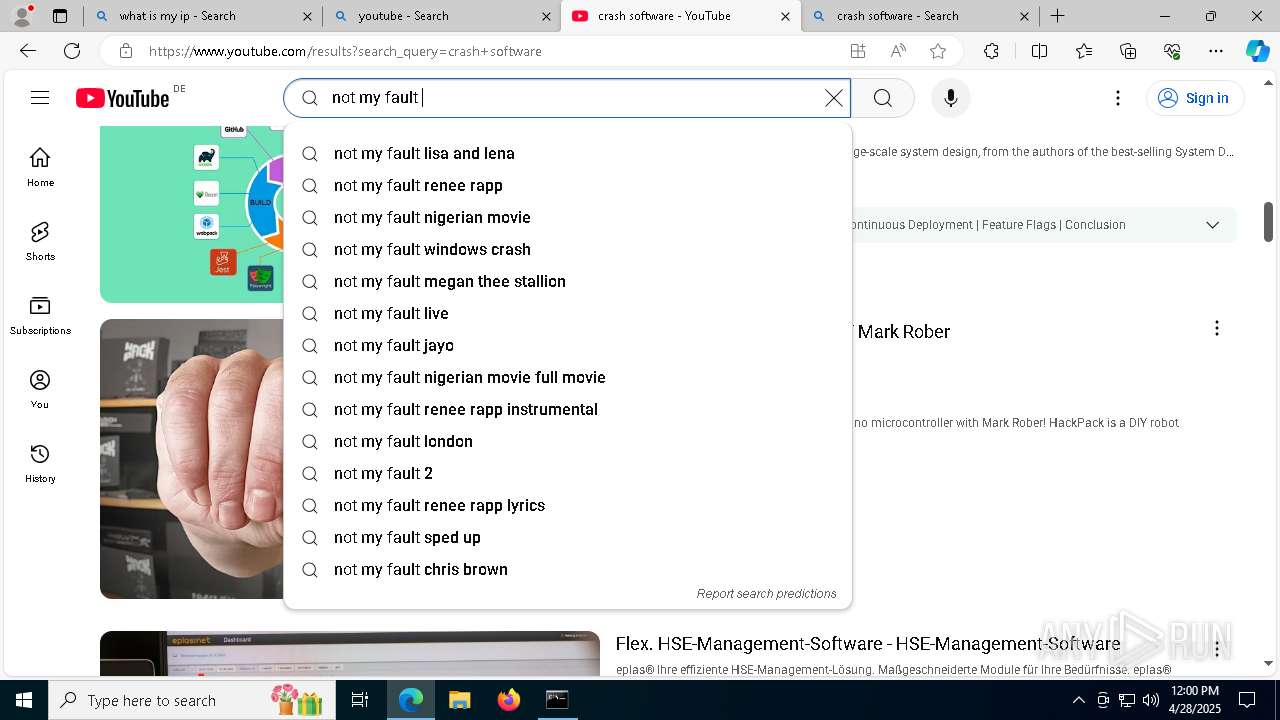View site information lock icon

coord(126,51)
